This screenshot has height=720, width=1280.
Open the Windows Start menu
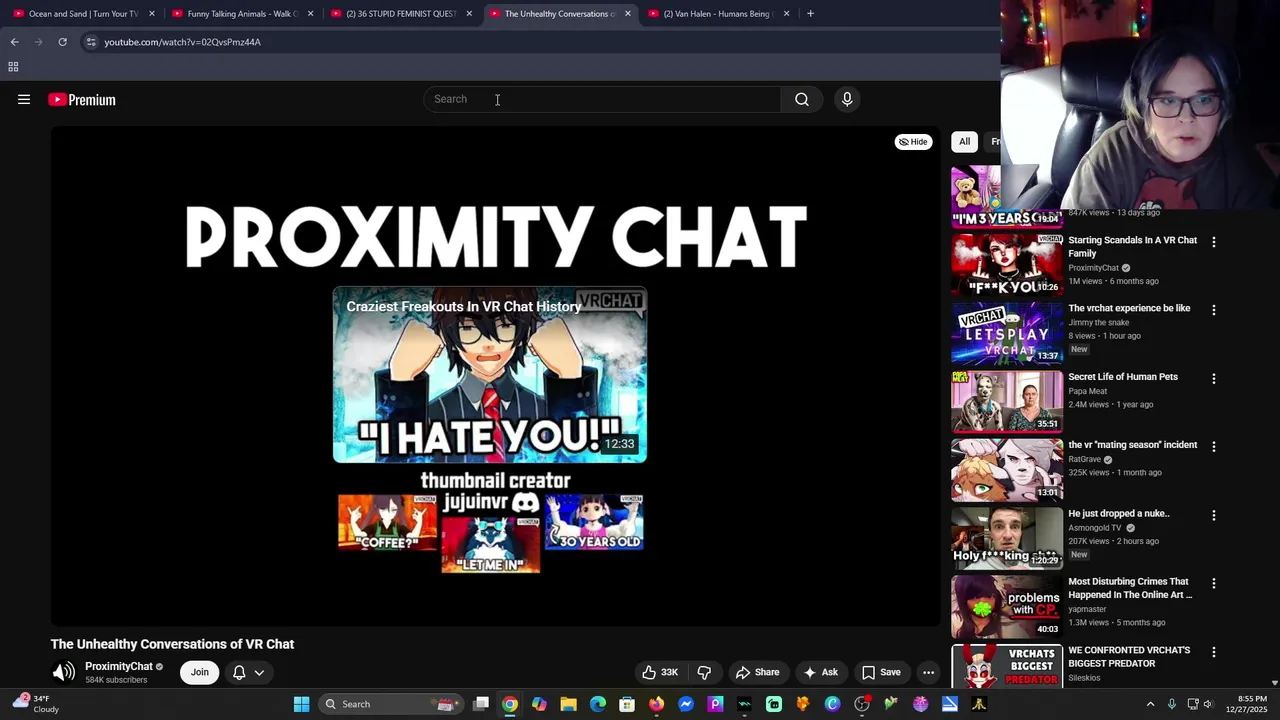[301, 704]
